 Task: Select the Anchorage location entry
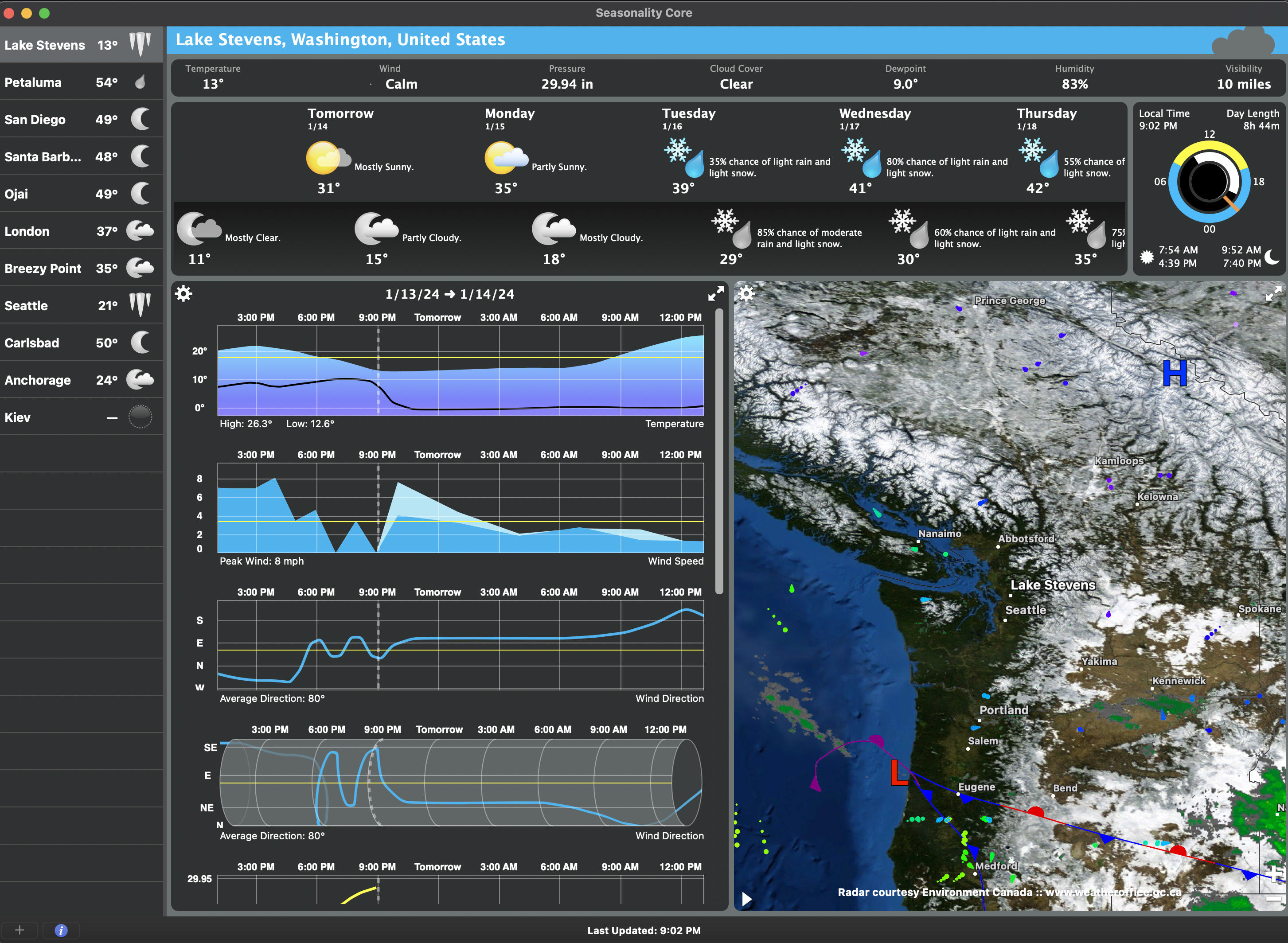pyautogui.click(x=80, y=380)
